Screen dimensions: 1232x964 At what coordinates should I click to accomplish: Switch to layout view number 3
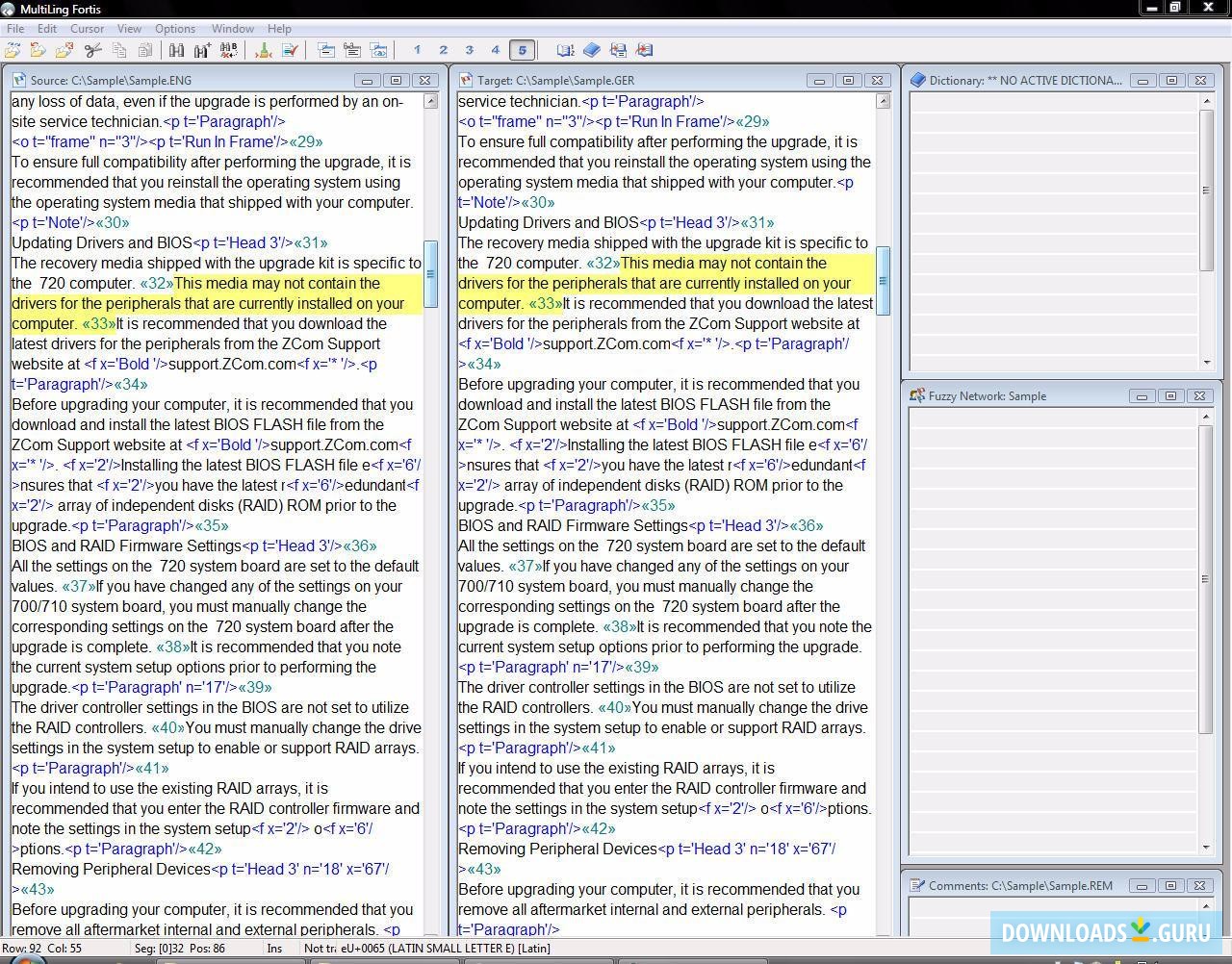[470, 50]
